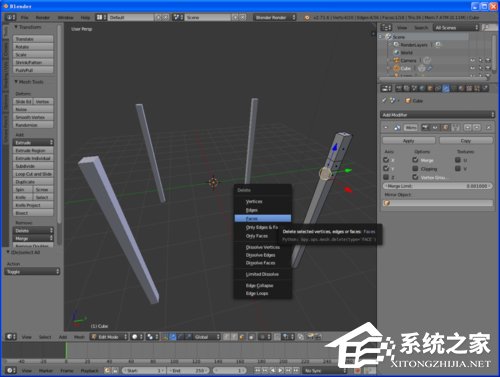Choose Edges in the Delete menu
Viewport: 500px width, 377px height.
pyautogui.click(x=263, y=210)
